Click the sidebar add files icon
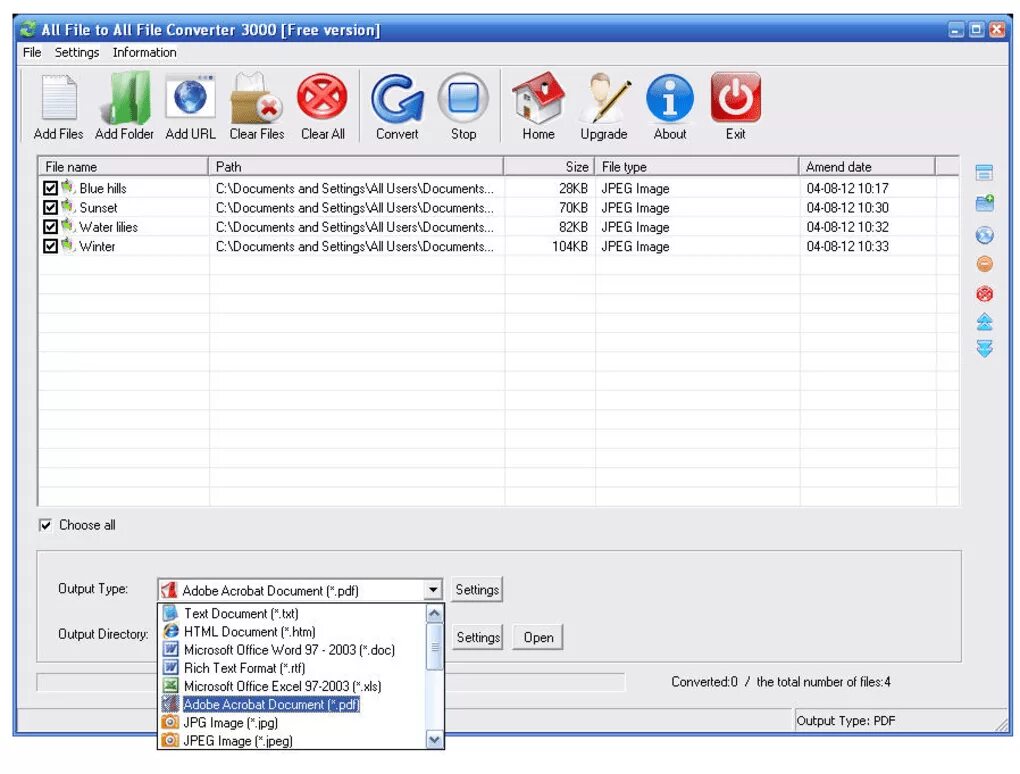 click(984, 173)
